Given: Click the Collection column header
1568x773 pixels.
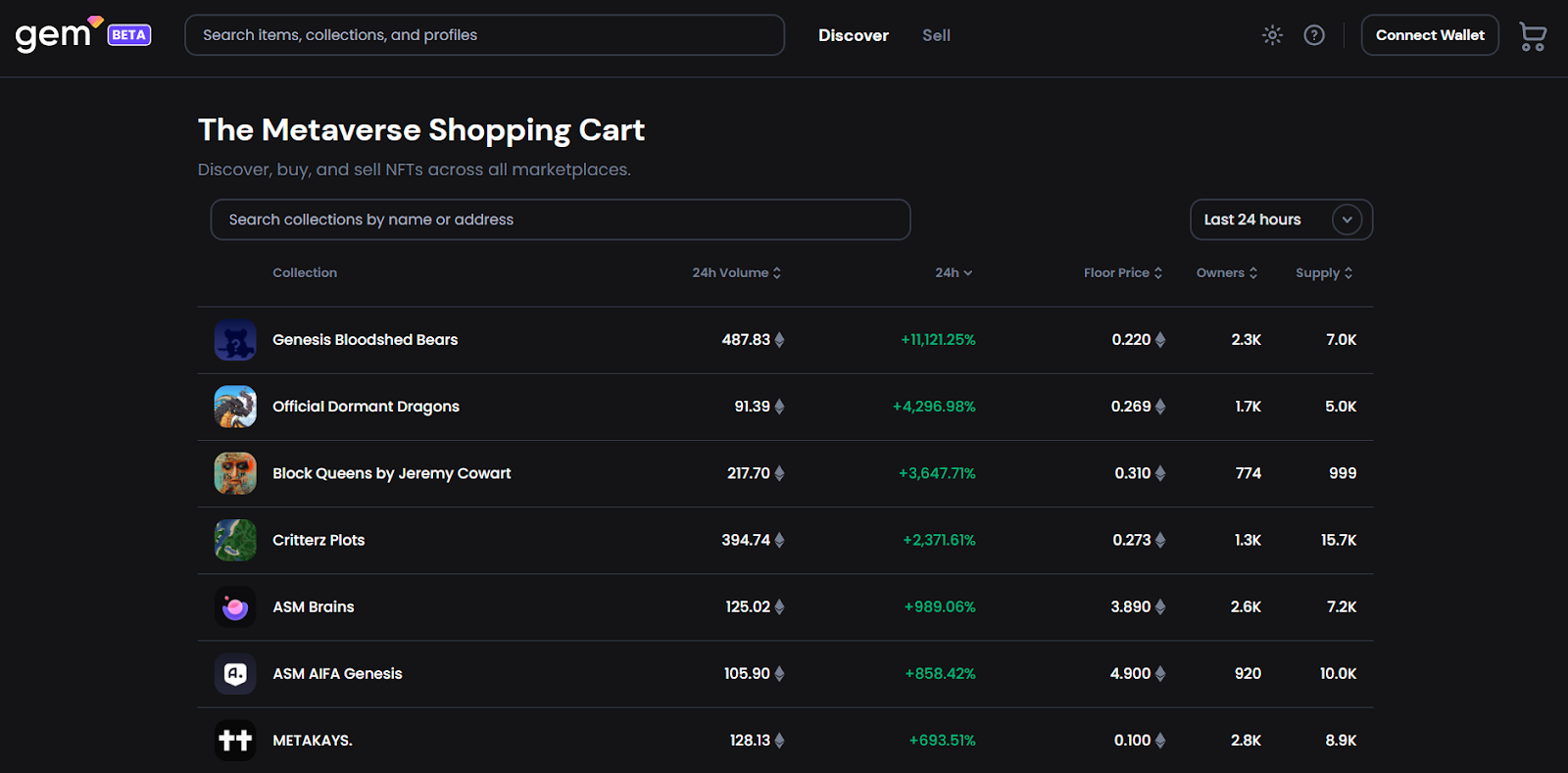Looking at the screenshot, I should click(x=305, y=273).
